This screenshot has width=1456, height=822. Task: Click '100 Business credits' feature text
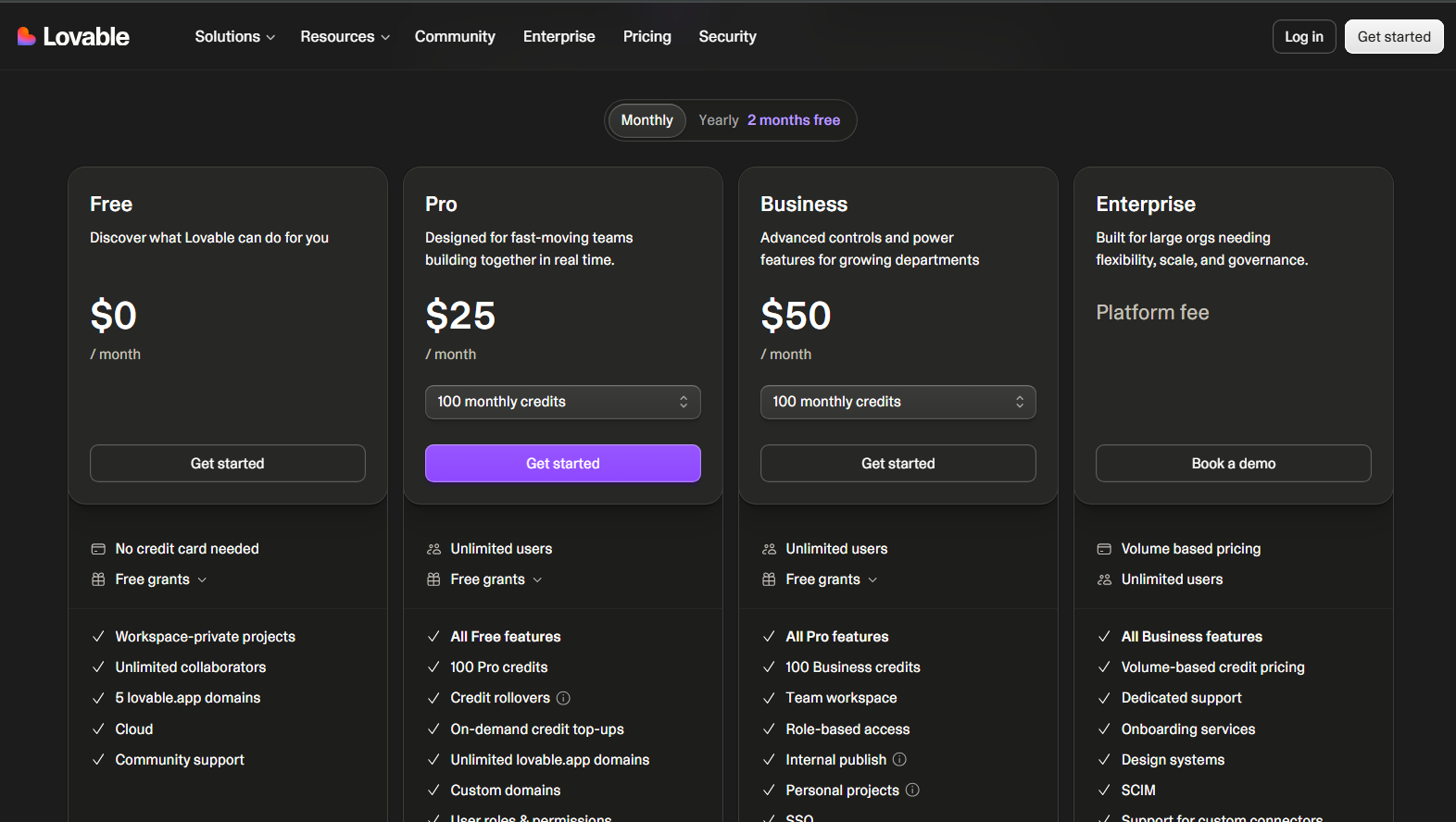853,666
